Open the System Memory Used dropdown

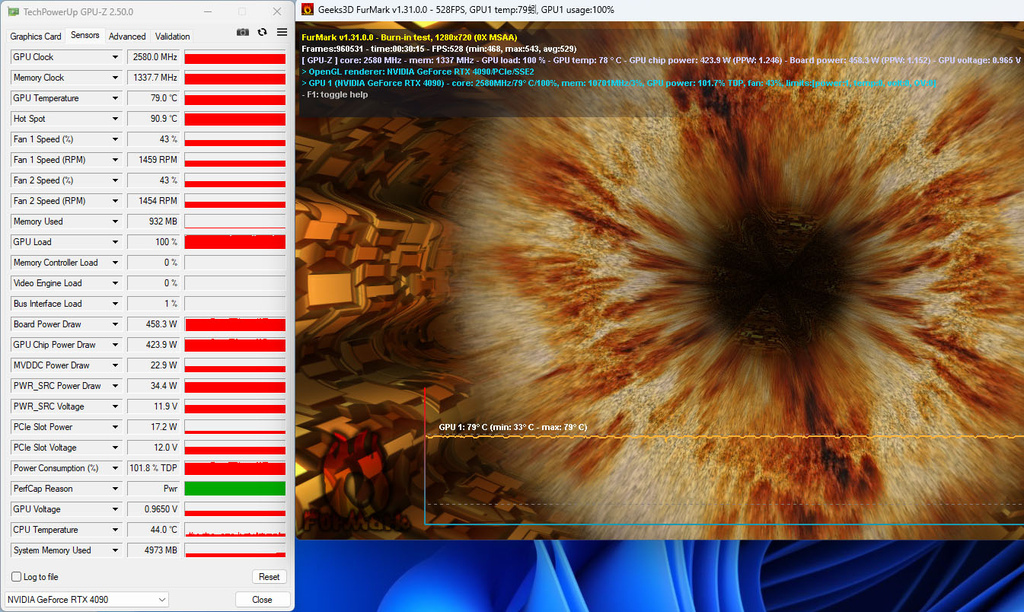(x=115, y=551)
